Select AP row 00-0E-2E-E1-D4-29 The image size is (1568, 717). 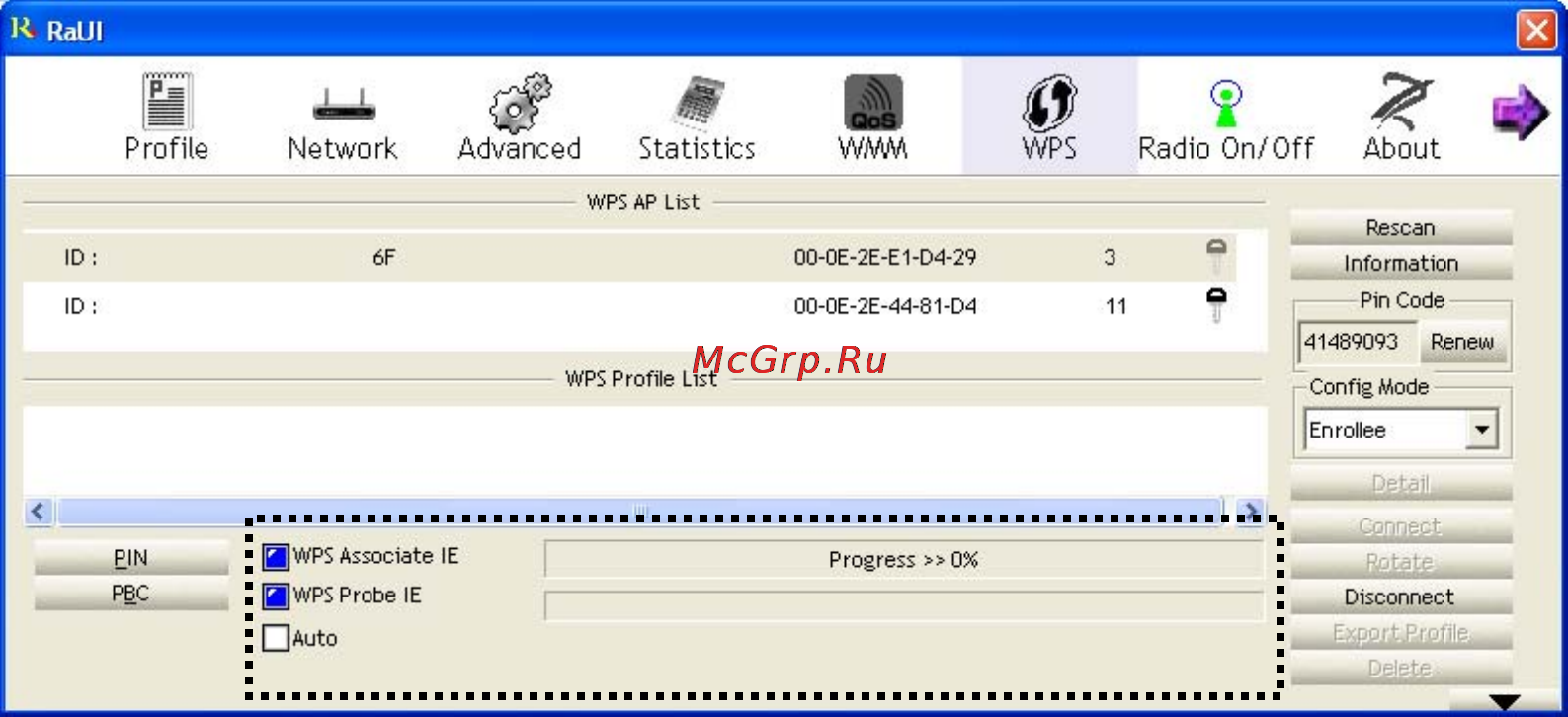pyautogui.click(x=630, y=257)
